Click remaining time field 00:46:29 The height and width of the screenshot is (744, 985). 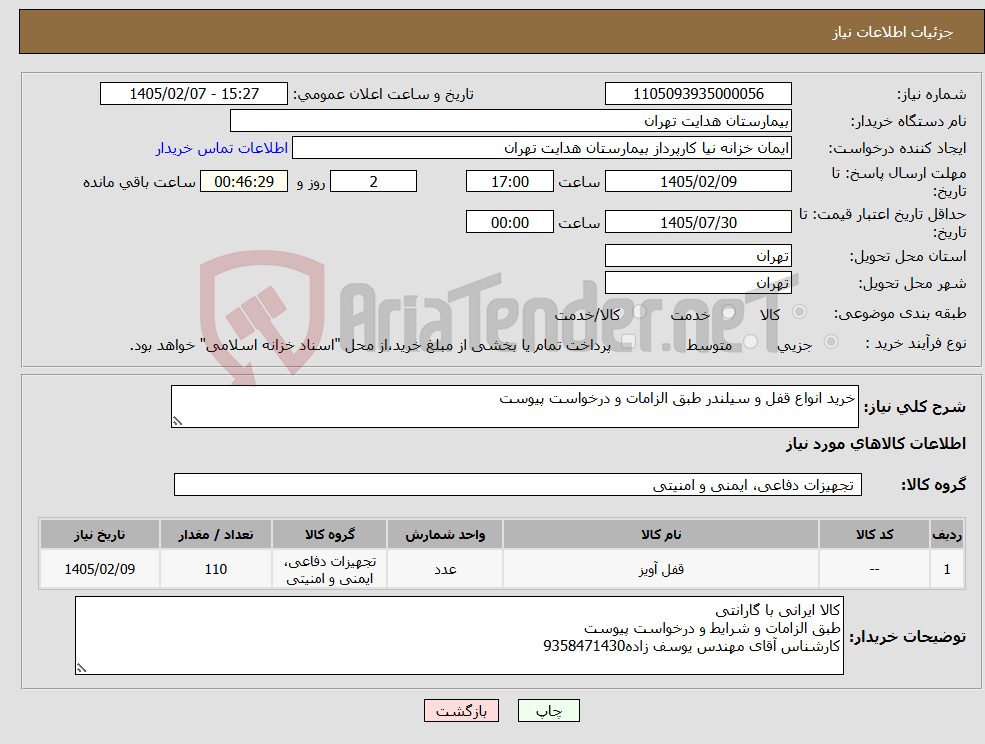coord(244,182)
